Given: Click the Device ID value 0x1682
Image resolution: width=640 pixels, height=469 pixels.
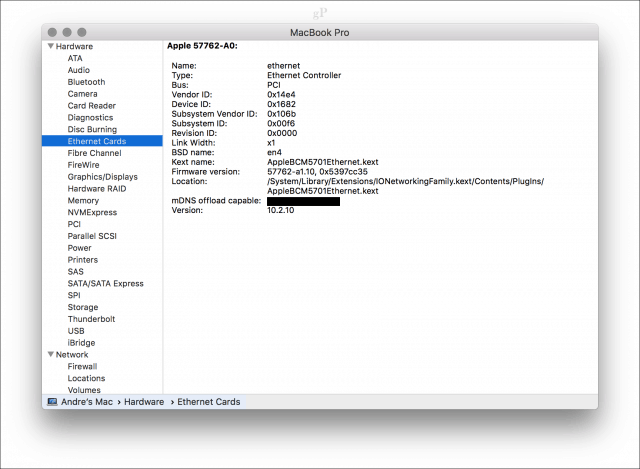Looking at the screenshot, I should [281, 104].
